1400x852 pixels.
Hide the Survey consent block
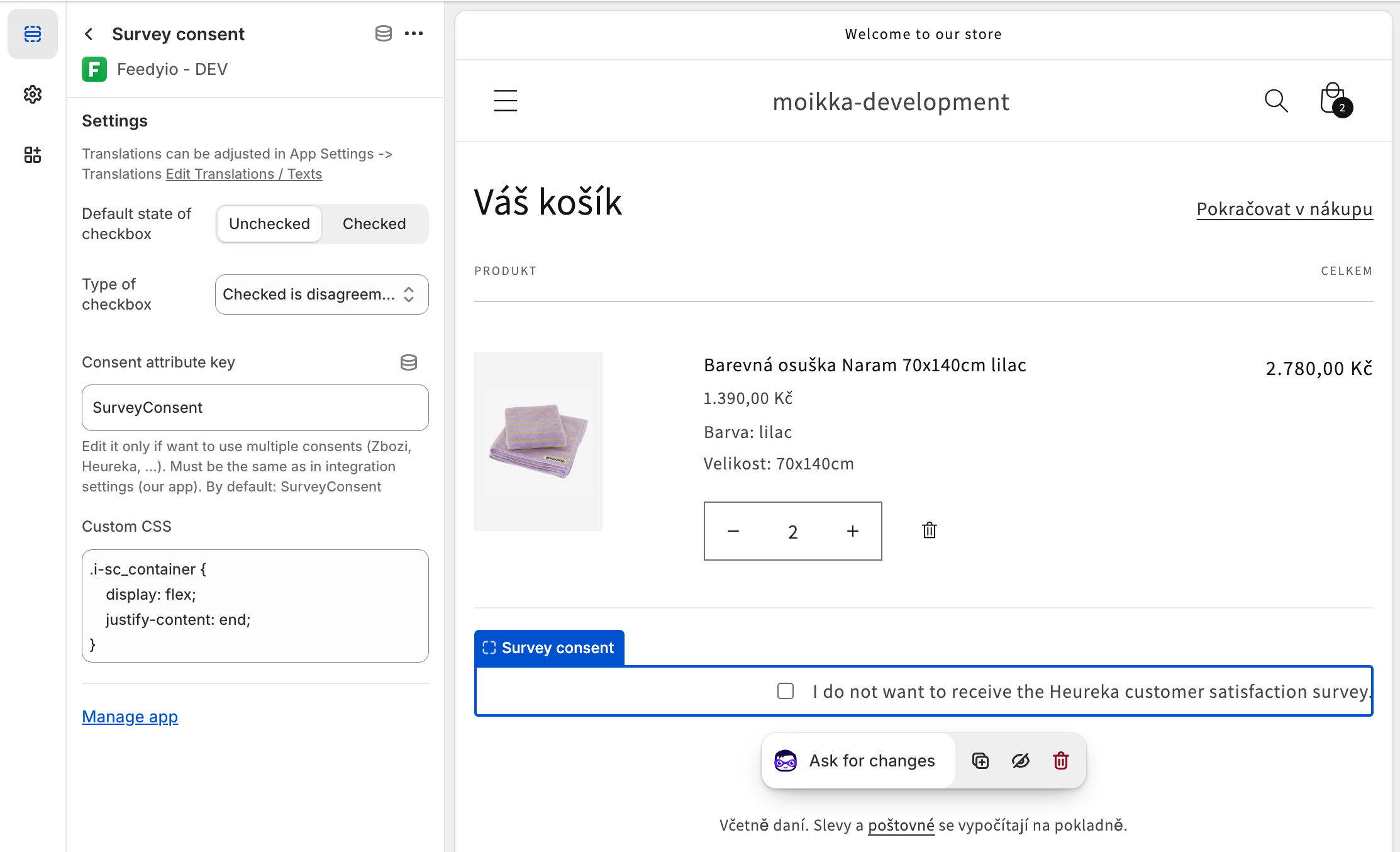coord(1020,761)
